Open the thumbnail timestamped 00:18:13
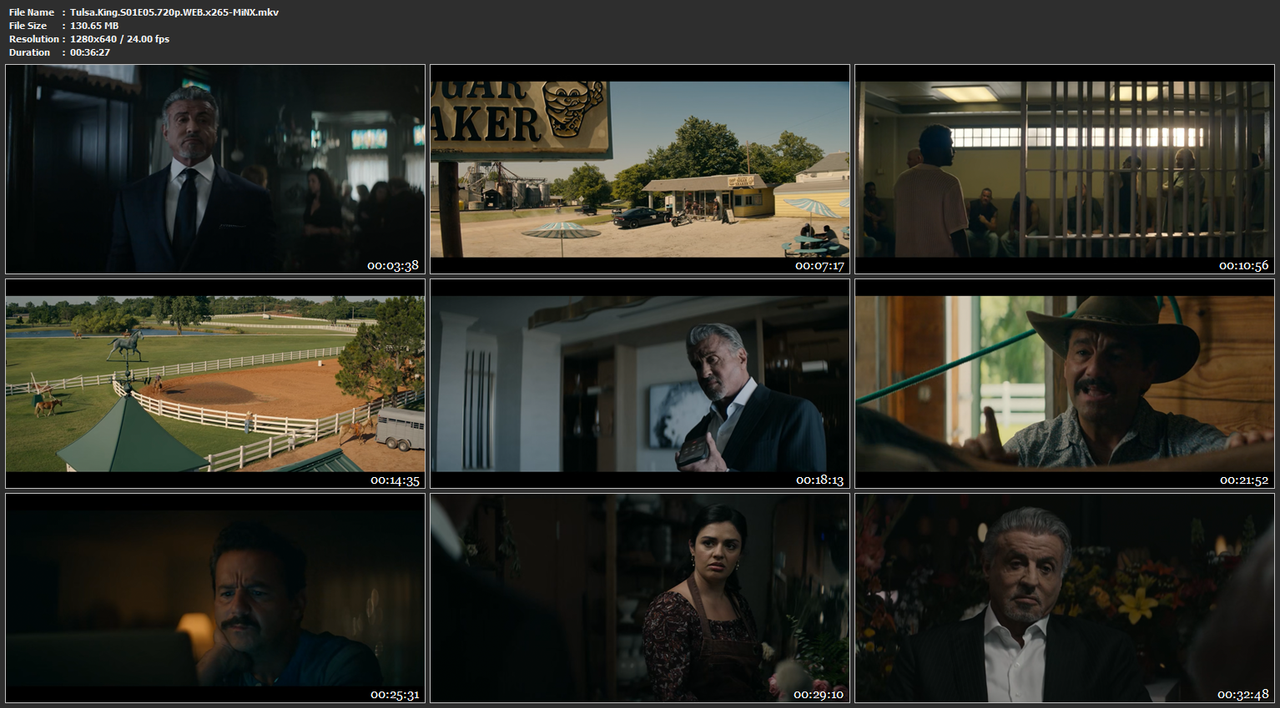 [640, 383]
